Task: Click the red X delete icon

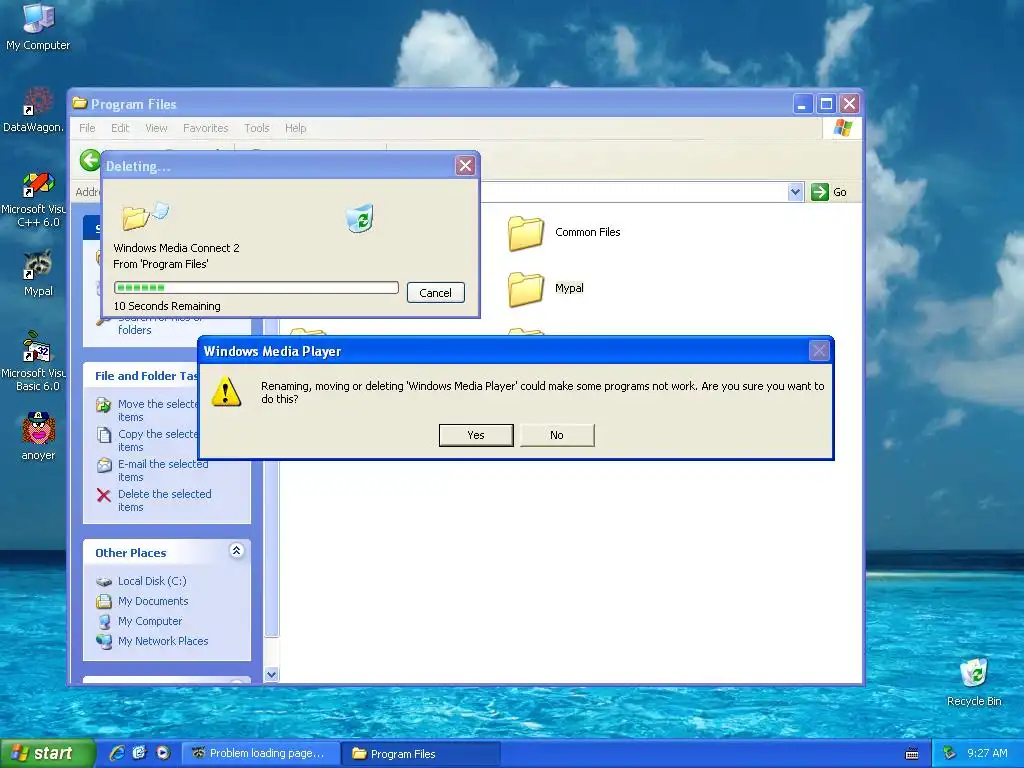Action: (x=104, y=495)
